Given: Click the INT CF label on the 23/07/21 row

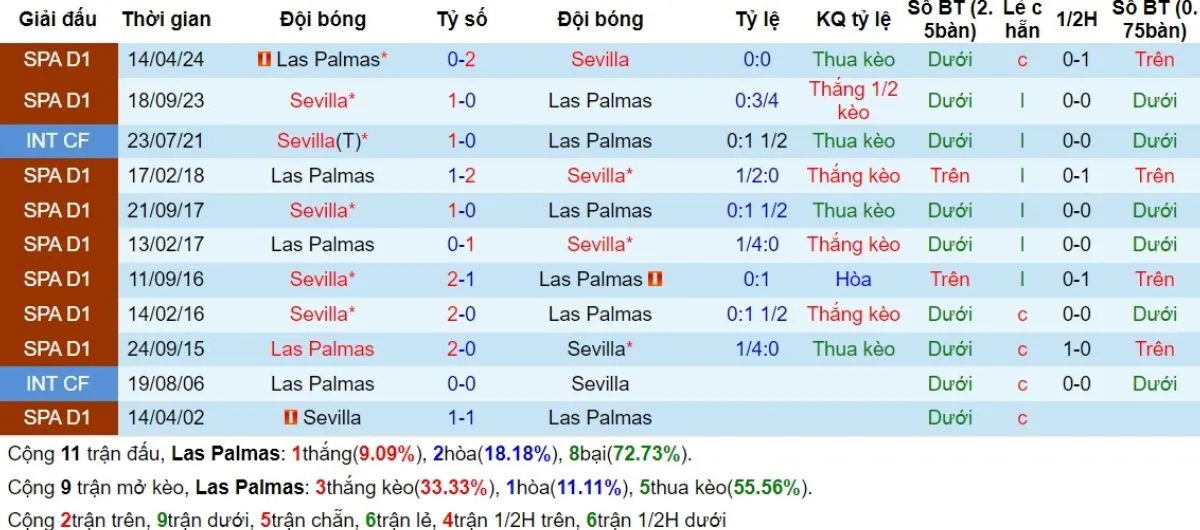Looking at the screenshot, I should point(57,141).
